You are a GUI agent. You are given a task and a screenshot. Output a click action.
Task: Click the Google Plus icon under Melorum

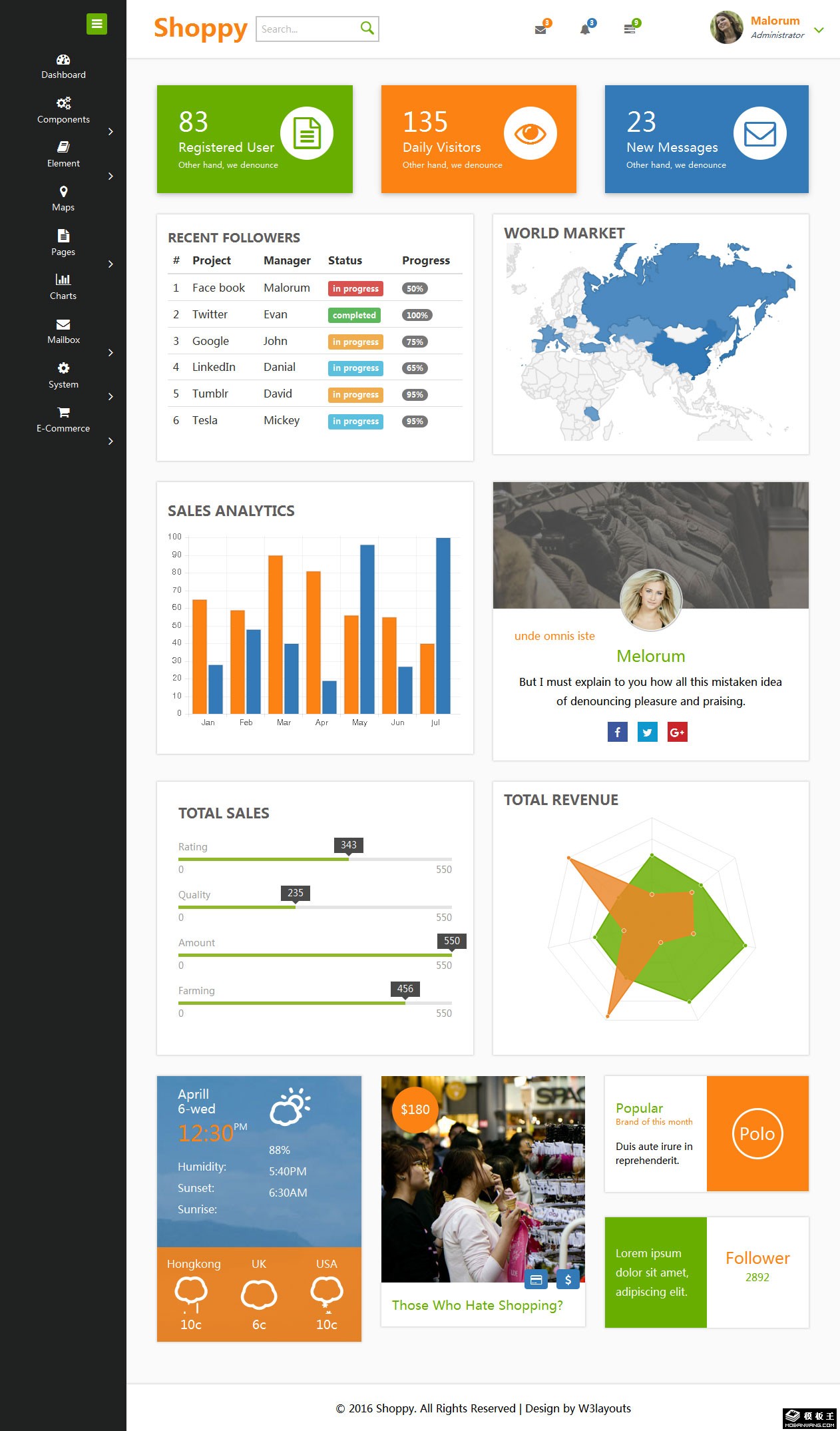pos(677,732)
